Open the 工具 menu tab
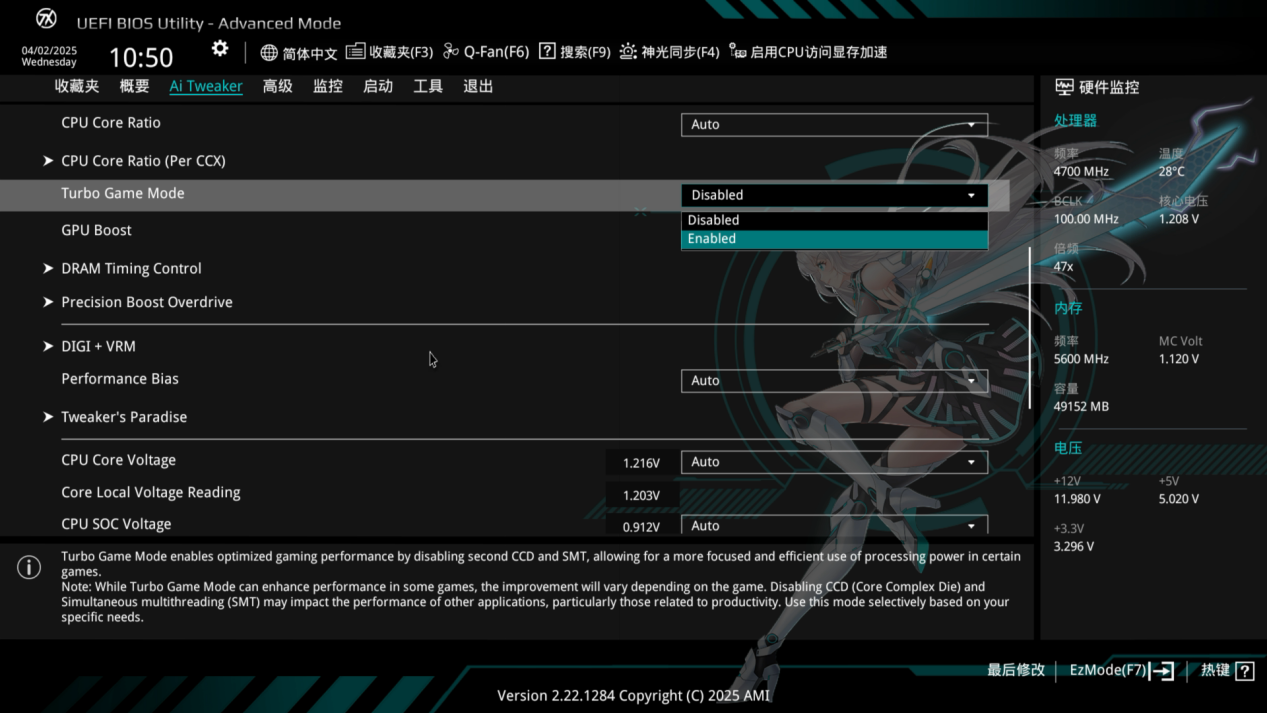The height and width of the screenshot is (713, 1267). tap(428, 86)
